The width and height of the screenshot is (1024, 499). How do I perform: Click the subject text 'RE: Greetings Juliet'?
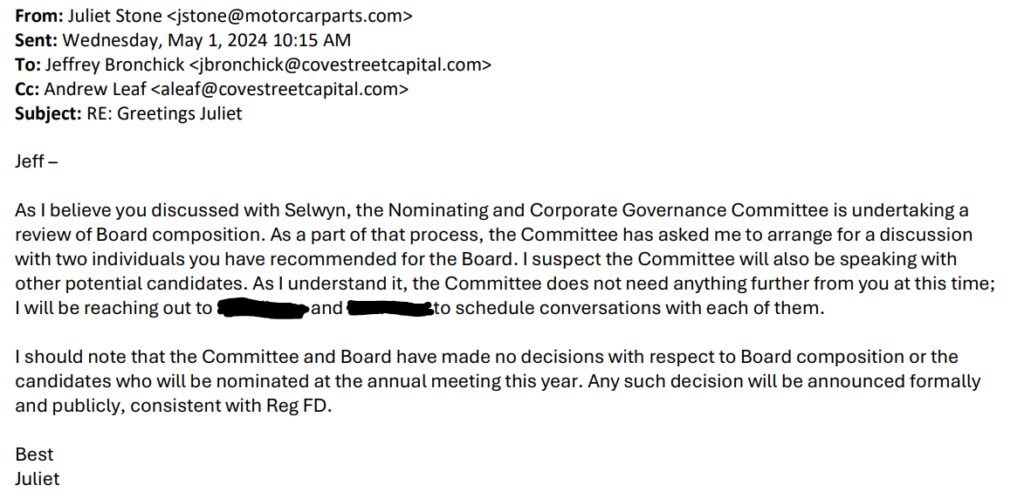pyautogui.click(x=164, y=113)
